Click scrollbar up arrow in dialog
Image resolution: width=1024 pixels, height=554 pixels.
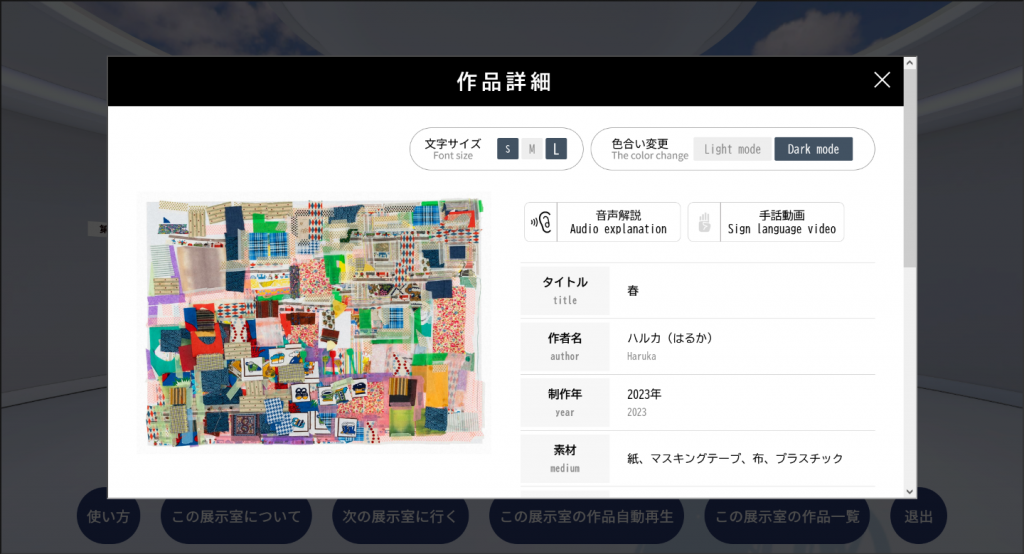coord(909,63)
